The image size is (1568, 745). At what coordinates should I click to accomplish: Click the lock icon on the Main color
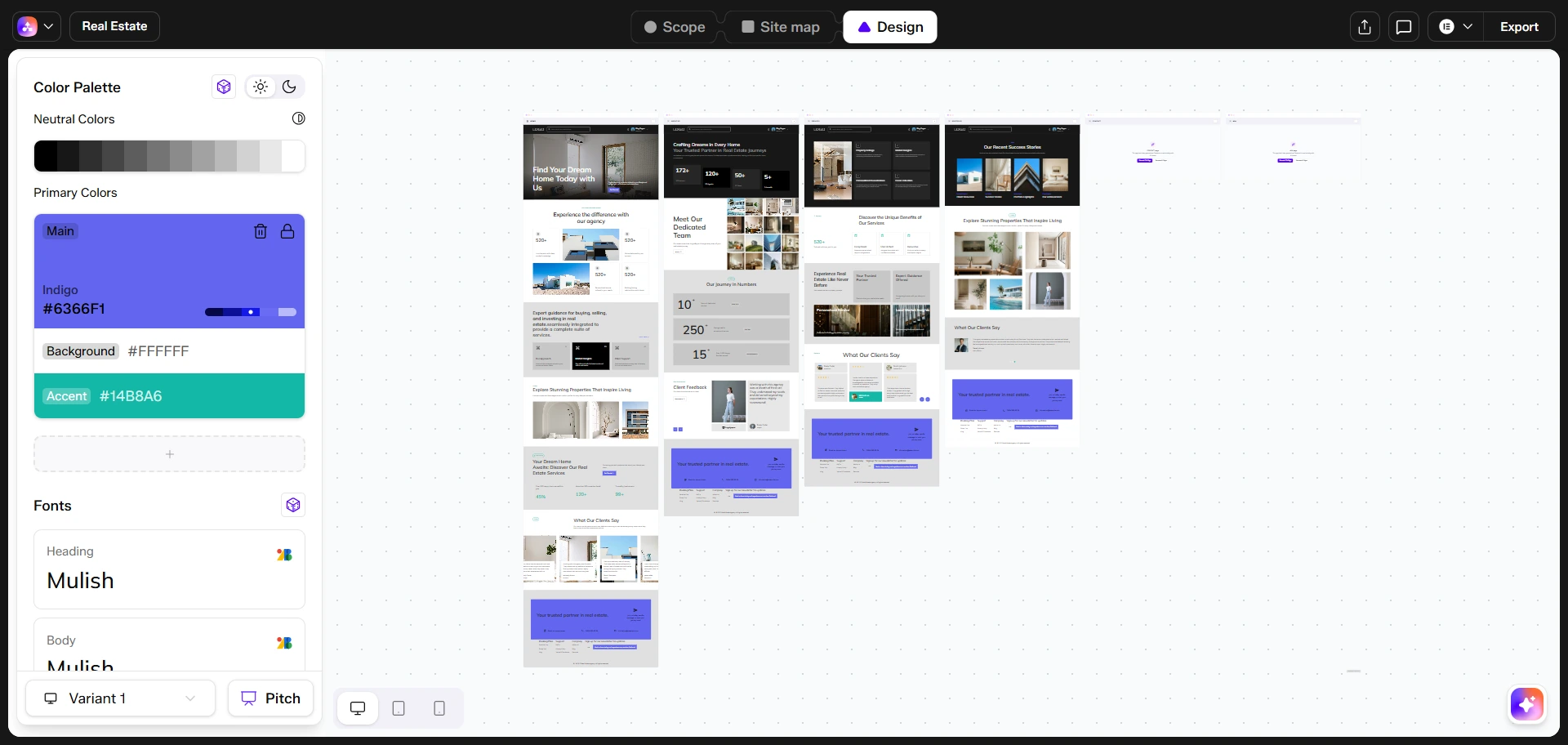click(x=287, y=231)
